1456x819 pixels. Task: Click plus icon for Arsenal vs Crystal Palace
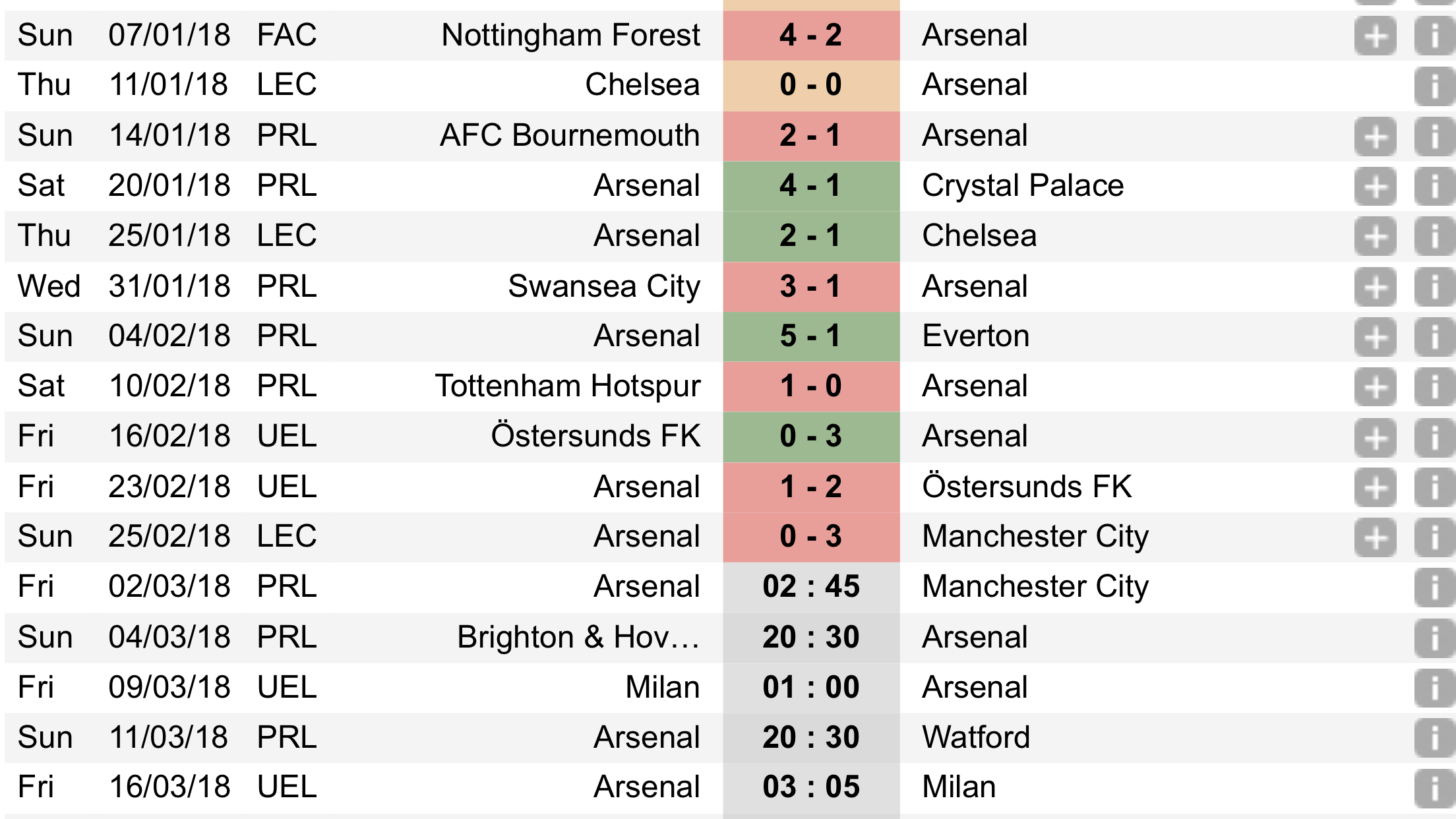[1376, 187]
